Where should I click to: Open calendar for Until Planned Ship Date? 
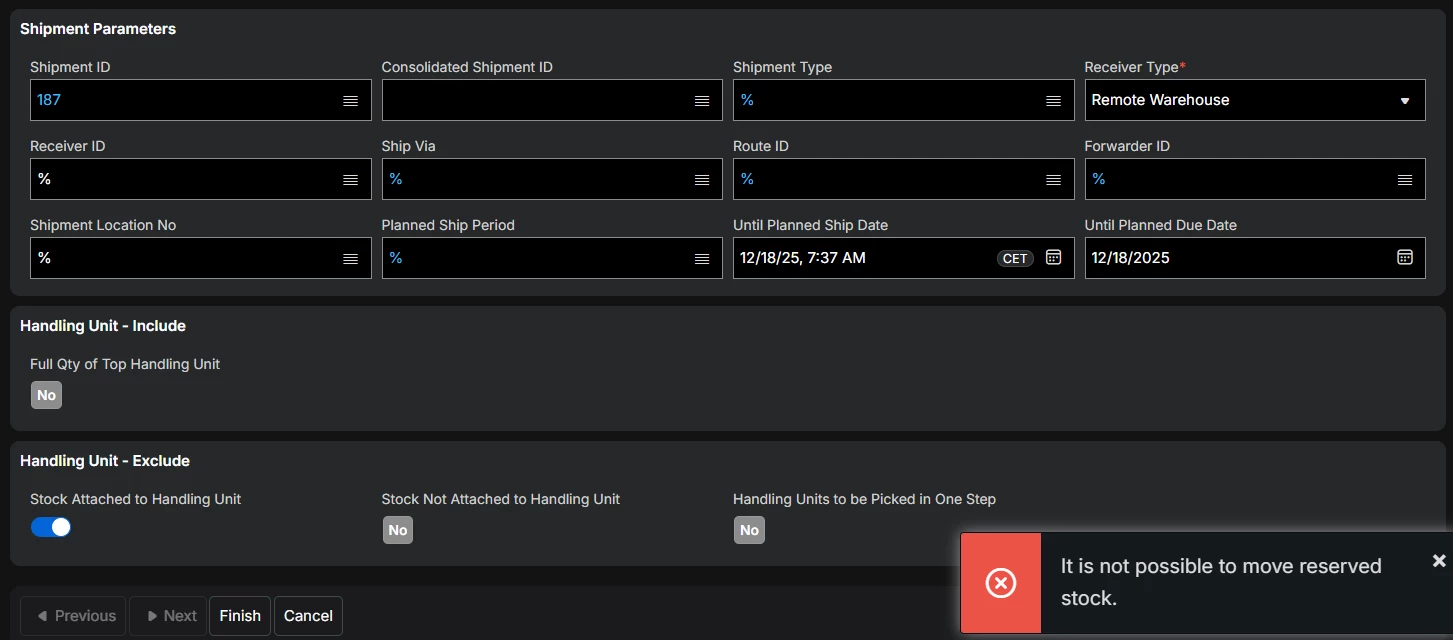coord(1053,257)
